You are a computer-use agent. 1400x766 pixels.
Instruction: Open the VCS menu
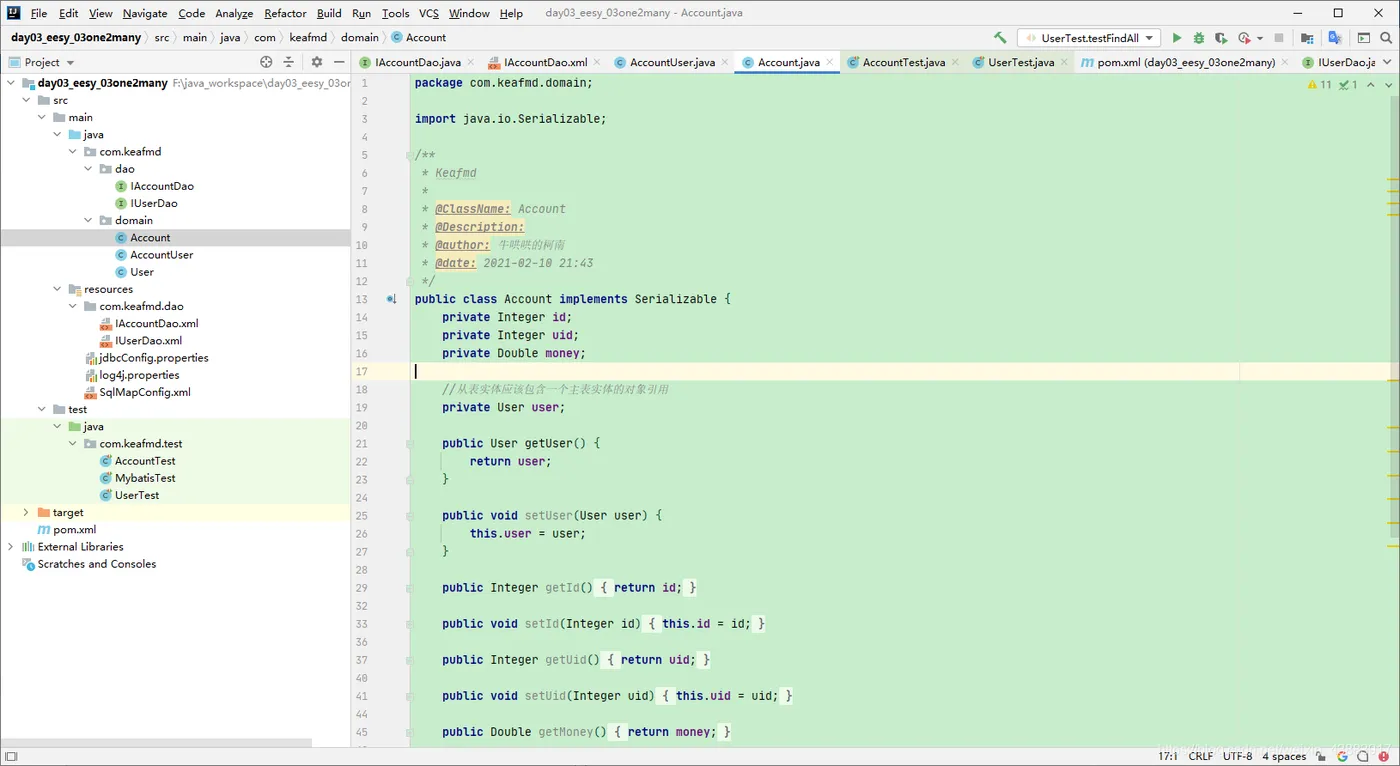pos(429,13)
